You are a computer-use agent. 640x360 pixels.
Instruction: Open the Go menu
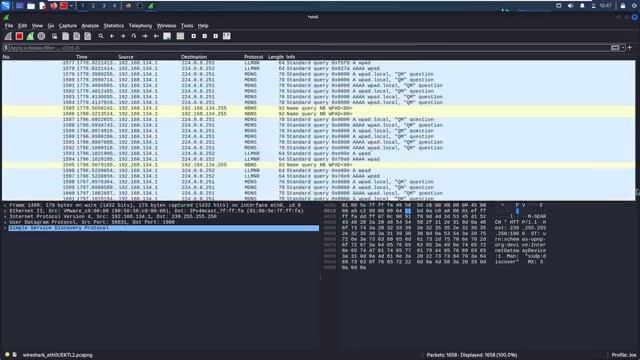(51, 26)
